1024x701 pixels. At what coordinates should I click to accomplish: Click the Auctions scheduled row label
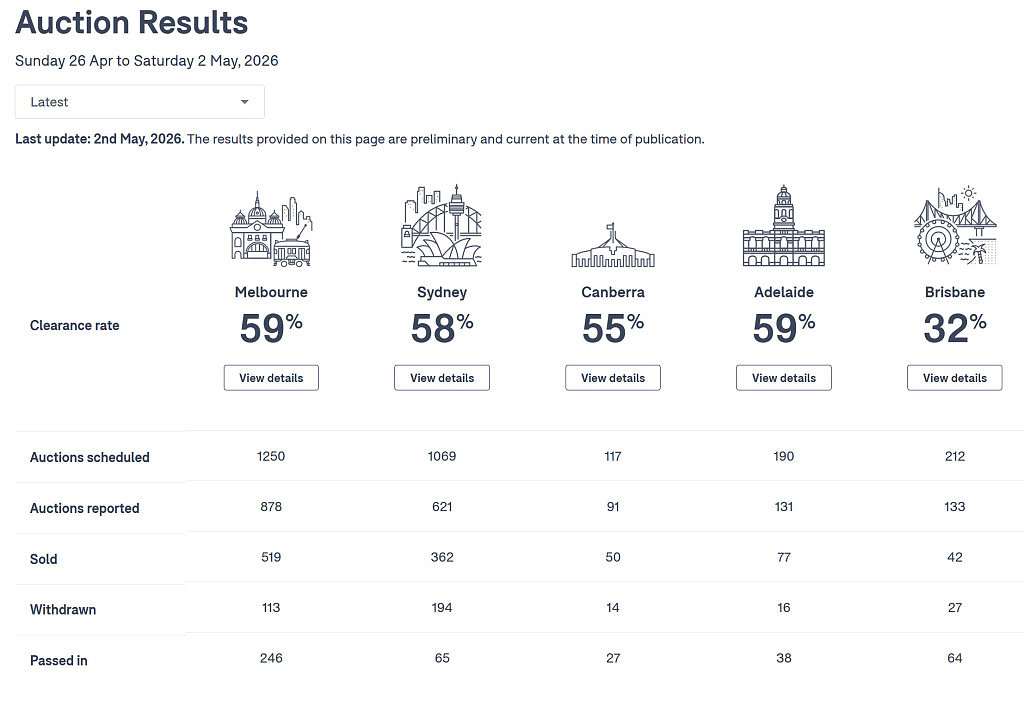click(x=89, y=457)
